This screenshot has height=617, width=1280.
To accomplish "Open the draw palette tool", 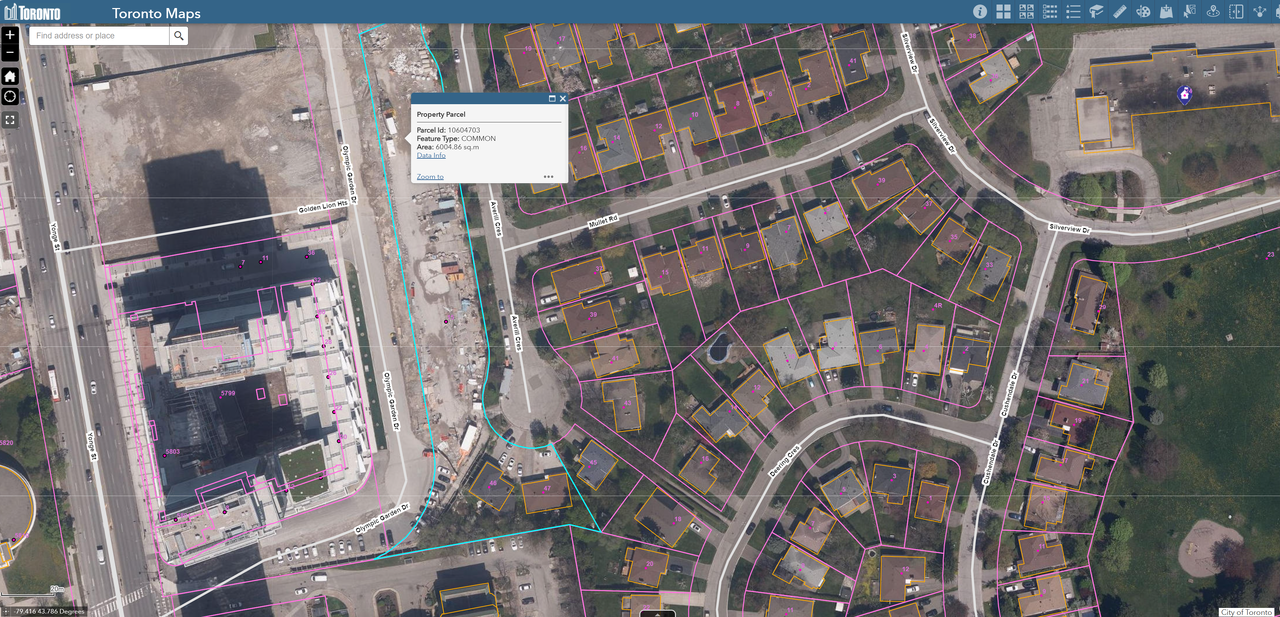I will click(x=1142, y=12).
